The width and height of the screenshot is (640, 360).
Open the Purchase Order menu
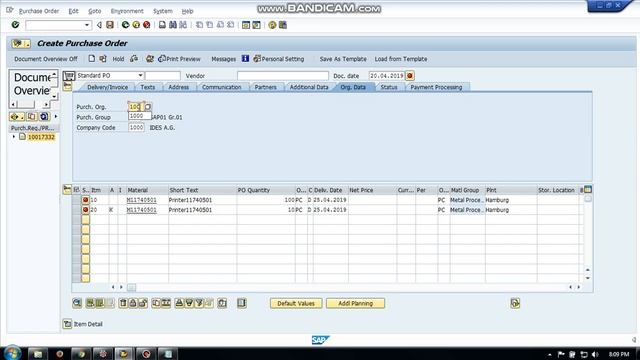(x=39, y=11)
